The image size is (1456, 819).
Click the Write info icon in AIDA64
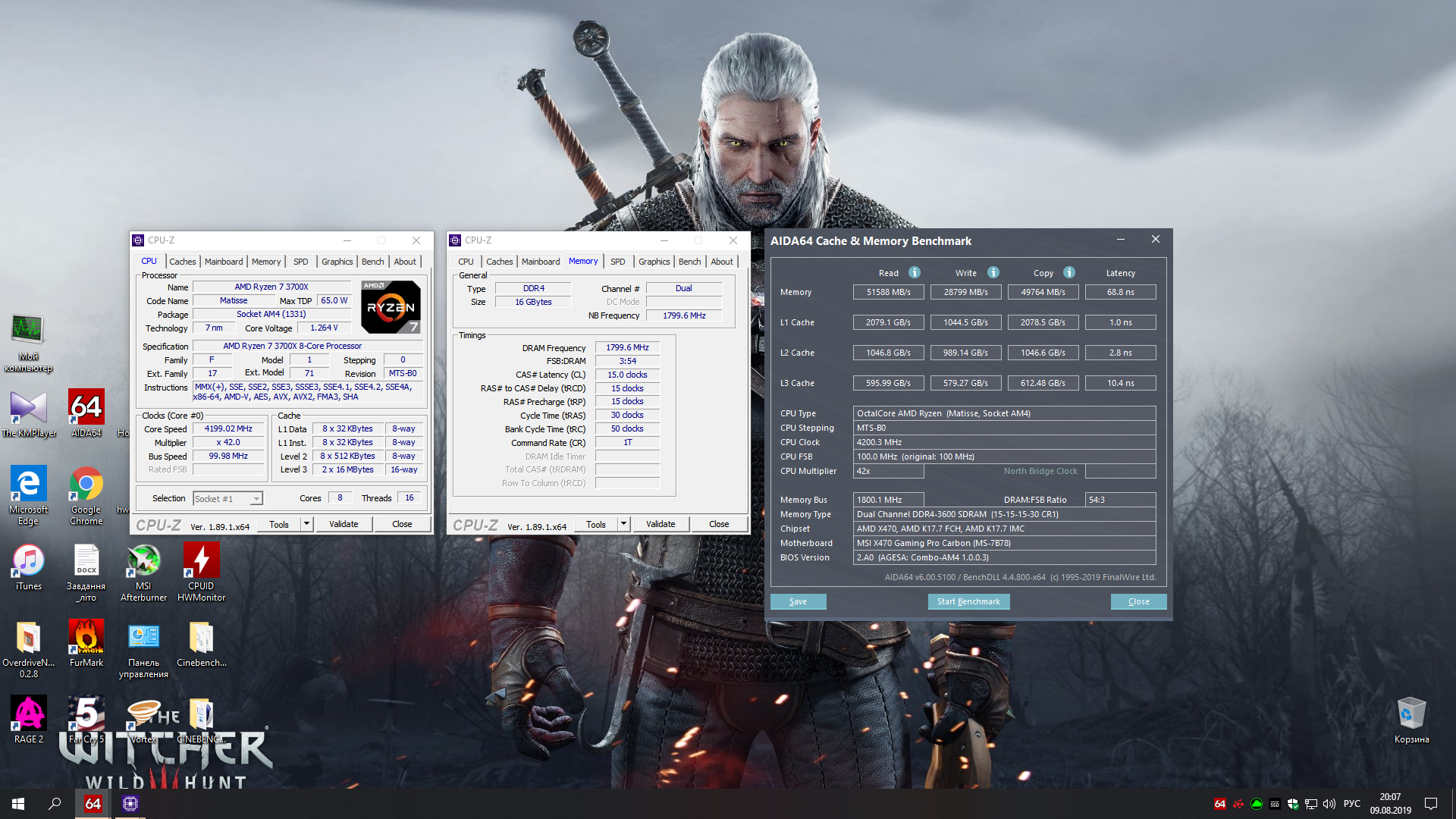coord(993,272)
